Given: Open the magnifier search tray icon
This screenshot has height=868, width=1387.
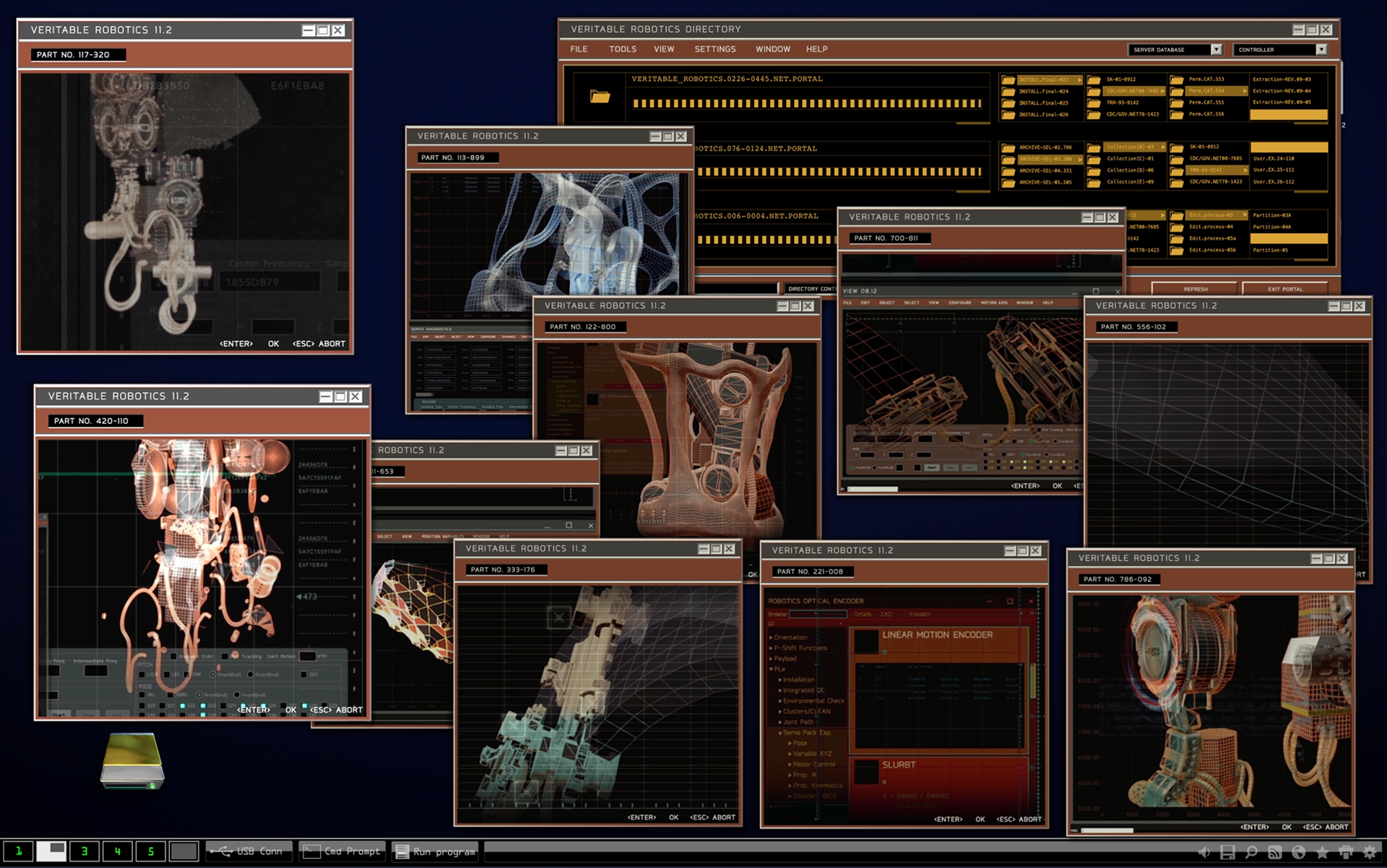Looking at the screenshot, I should point(1251,852).
